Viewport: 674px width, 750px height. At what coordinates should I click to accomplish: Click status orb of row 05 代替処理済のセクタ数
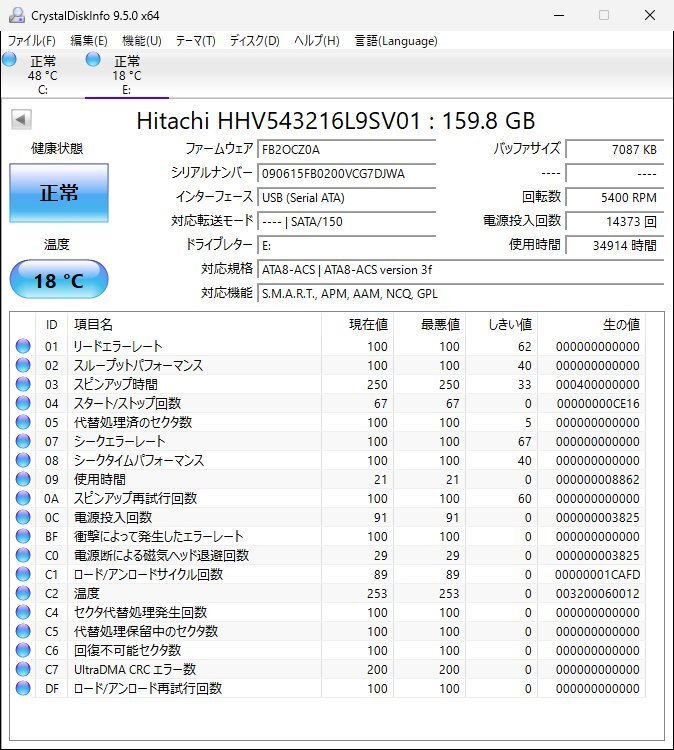click(x=23, y=422)
